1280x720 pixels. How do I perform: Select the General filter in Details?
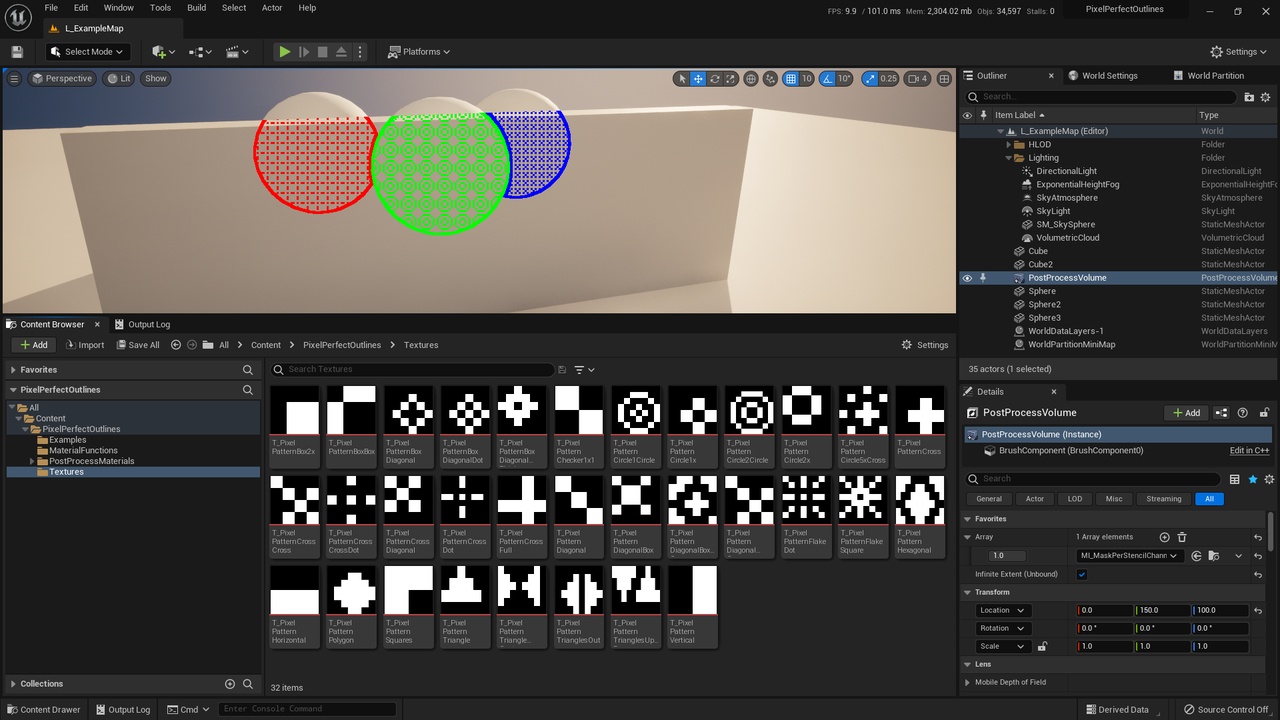coord(989,499)
